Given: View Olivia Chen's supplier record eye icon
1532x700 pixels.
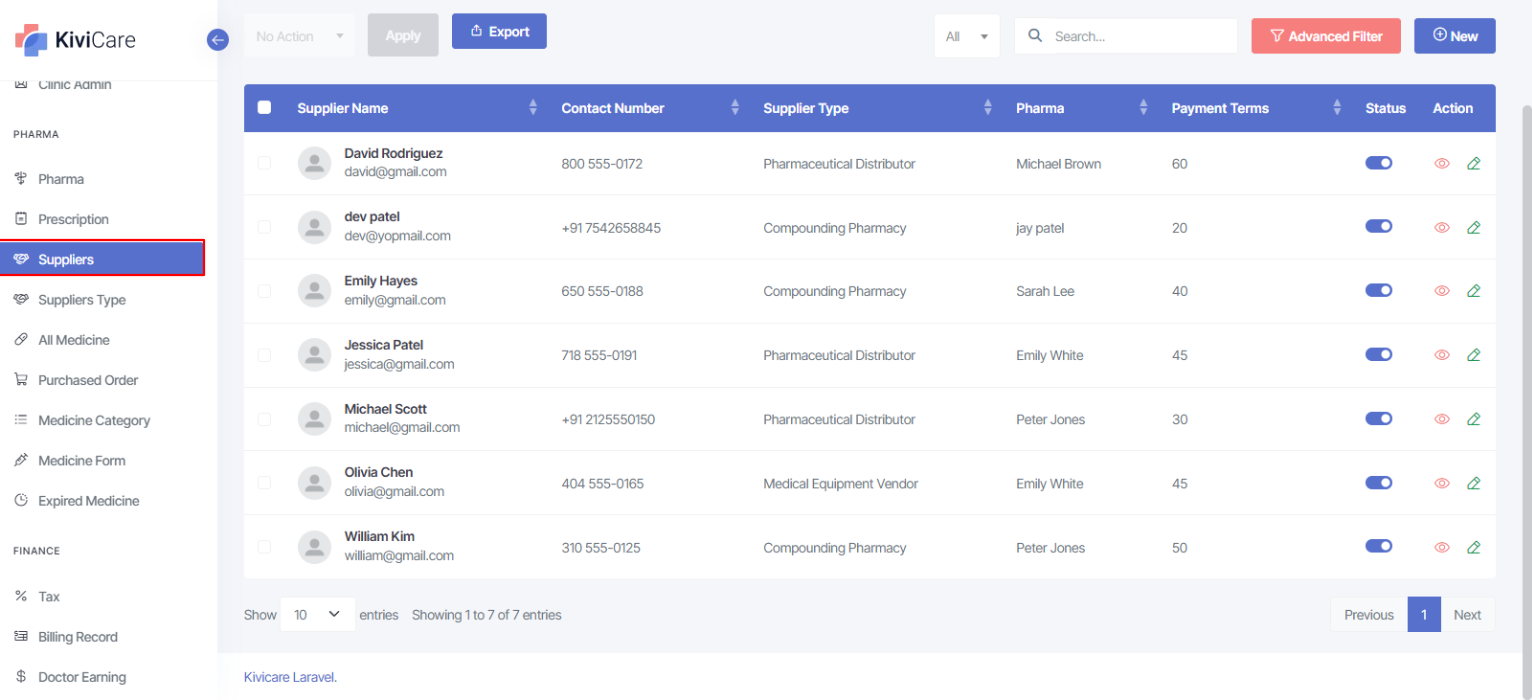Looking at the screenshot, I should (x=1441, y=483).
